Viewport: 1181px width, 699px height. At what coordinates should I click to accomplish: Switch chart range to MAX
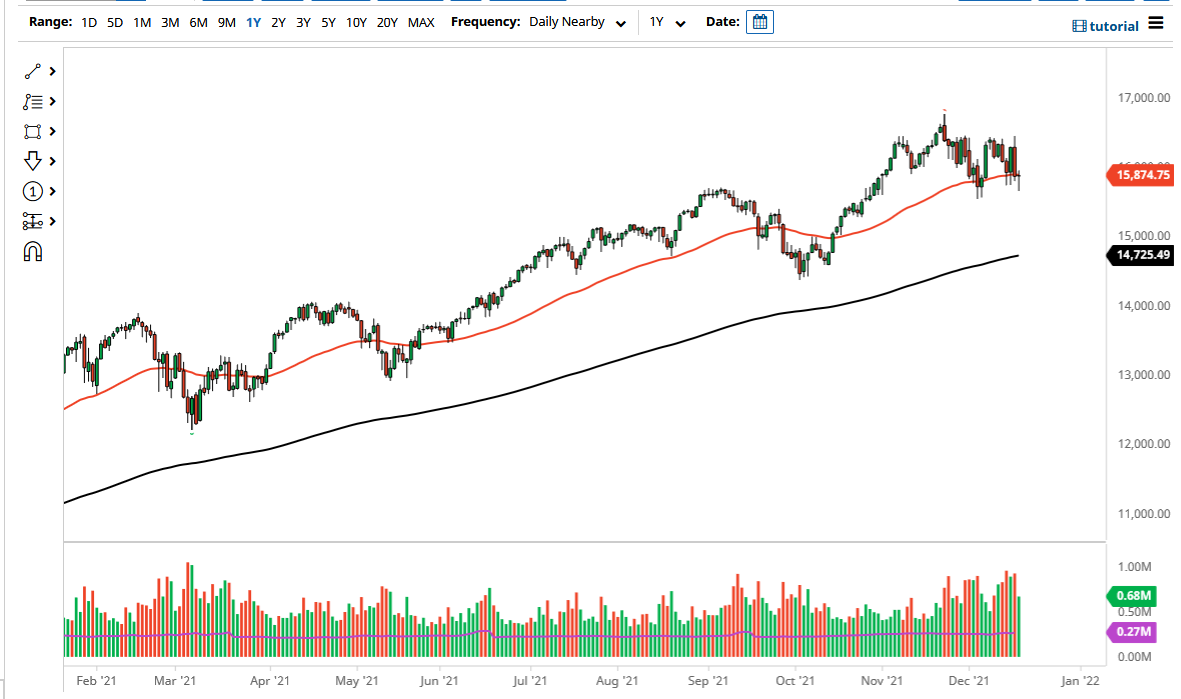coord(421,21)
